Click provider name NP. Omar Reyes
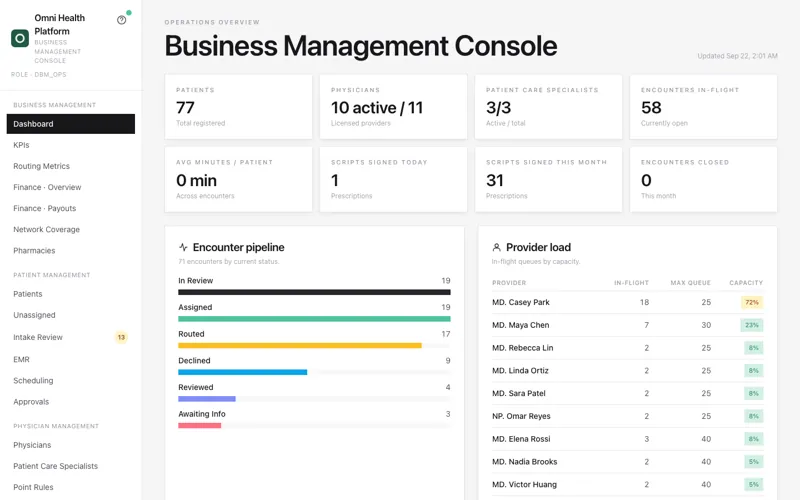The height and width of the screenshot is (500, 800). point(521,416)
